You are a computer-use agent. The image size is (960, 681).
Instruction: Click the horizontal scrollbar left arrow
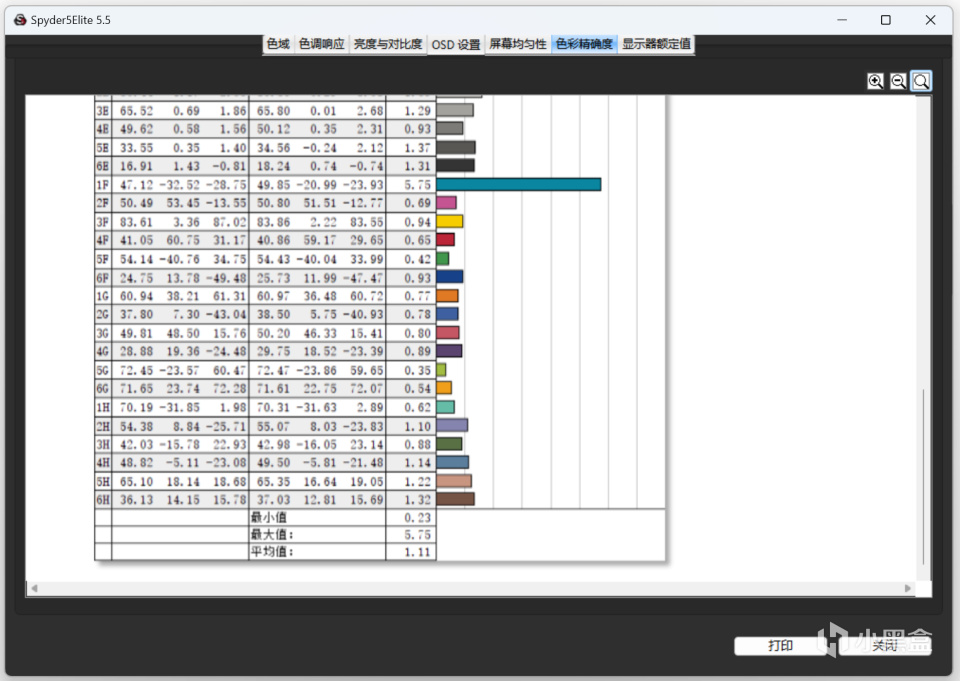coord(34,588)
